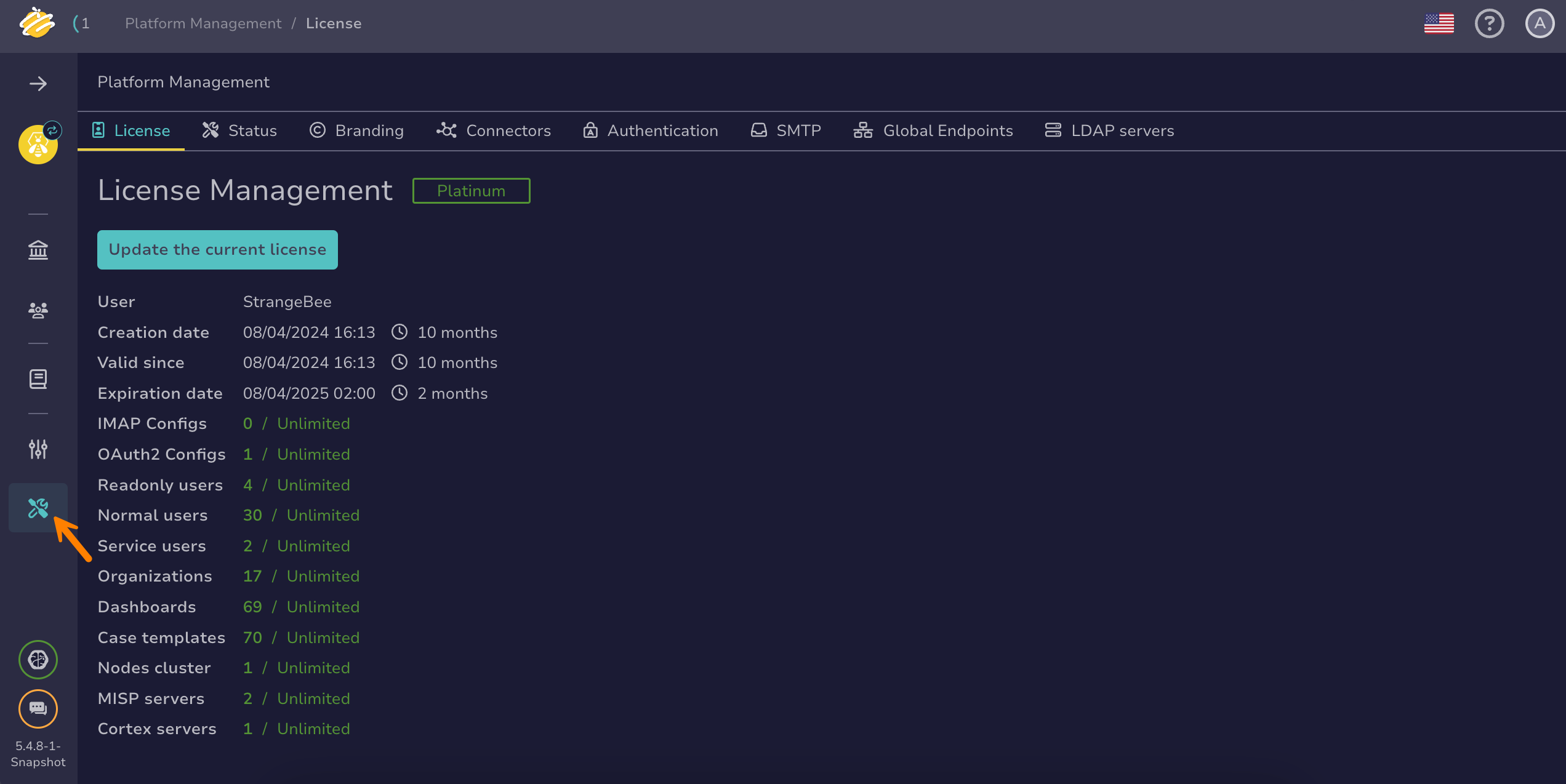
Task: Switch to the Connectors tab
Action: [494, 130]
